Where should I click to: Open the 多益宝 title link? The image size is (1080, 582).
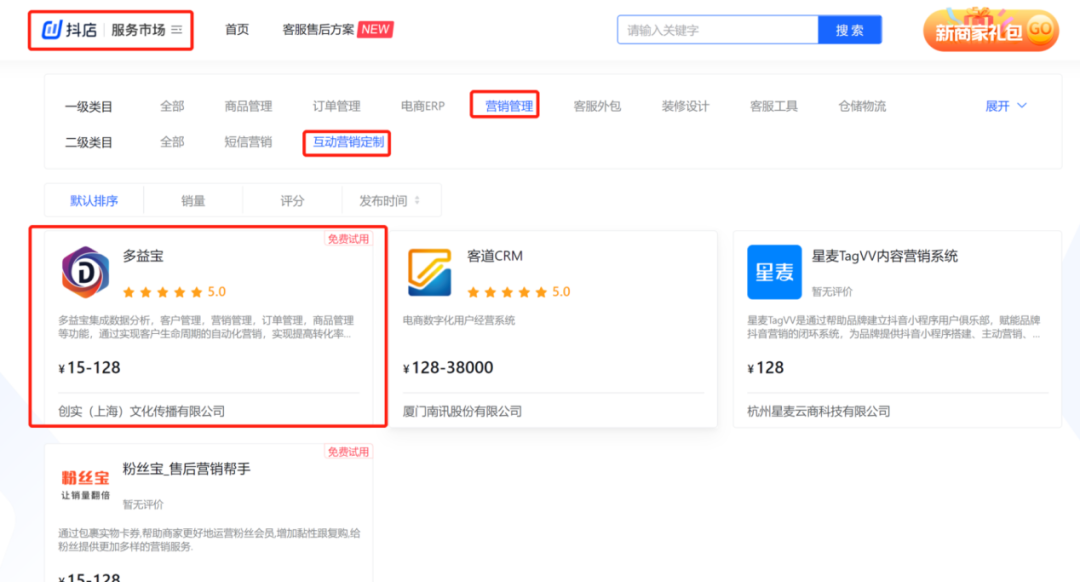pos(143,256)
